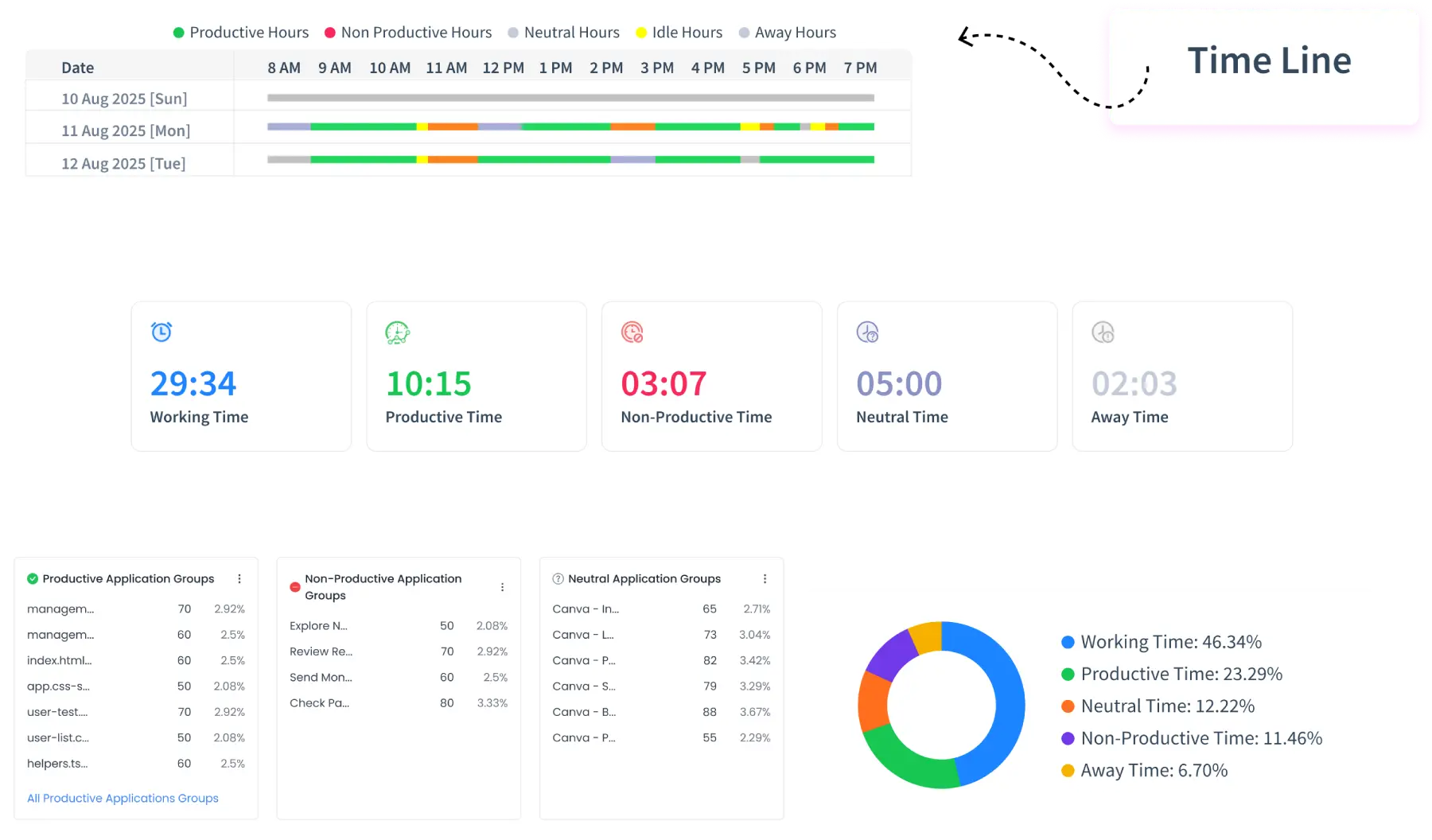Select the 11 Aug 2025 [Mon] row
This screenshot has height=840, width=1432.
pyautogui.click(x=126, y=130)
